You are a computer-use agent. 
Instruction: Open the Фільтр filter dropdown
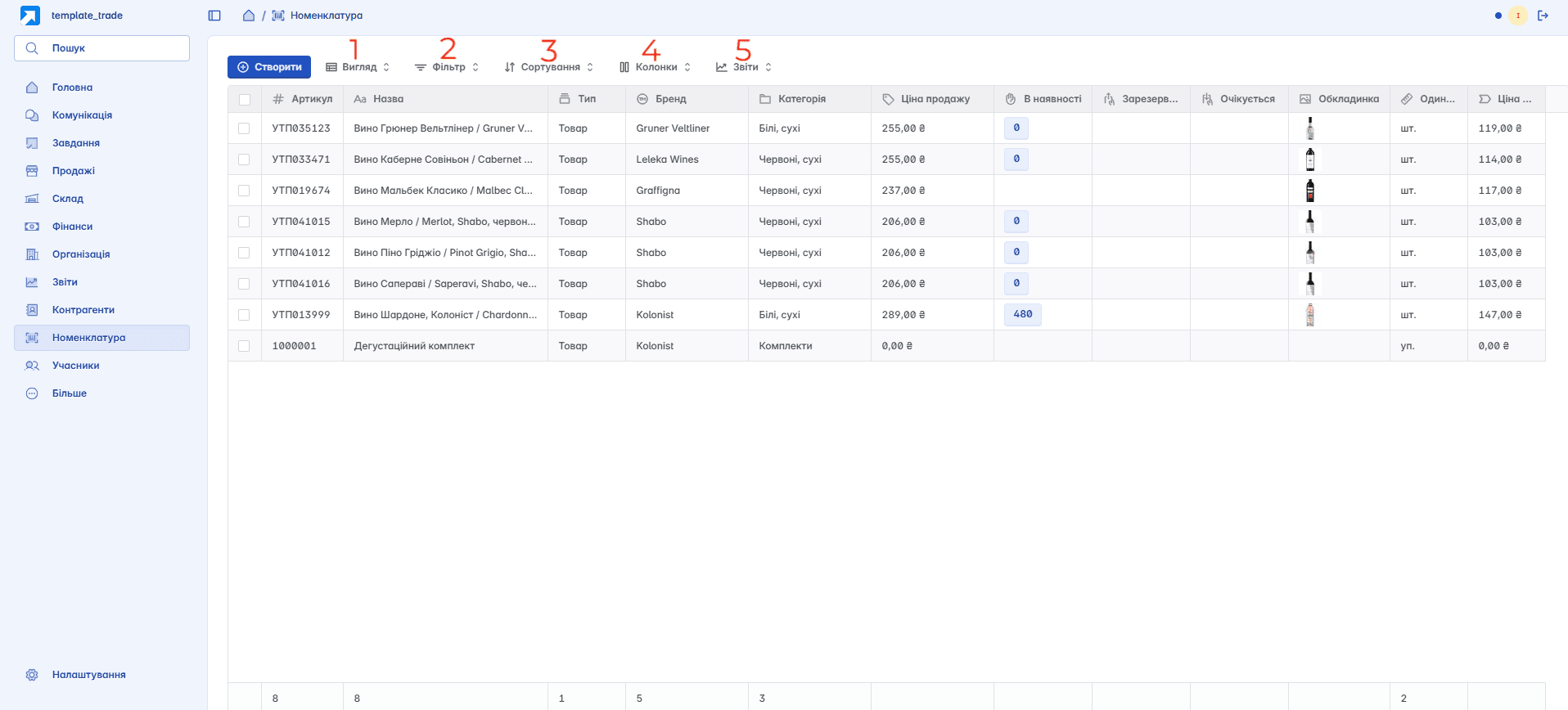(447, 67)
